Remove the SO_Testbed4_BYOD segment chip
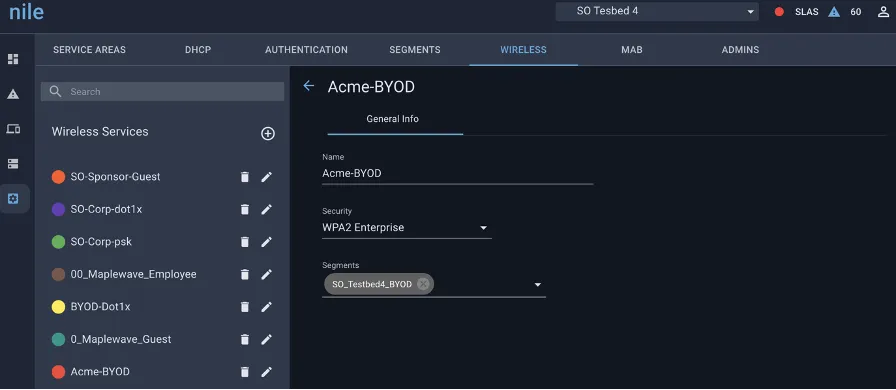Viewport: 896px width, 390px height. pos(423,284)
